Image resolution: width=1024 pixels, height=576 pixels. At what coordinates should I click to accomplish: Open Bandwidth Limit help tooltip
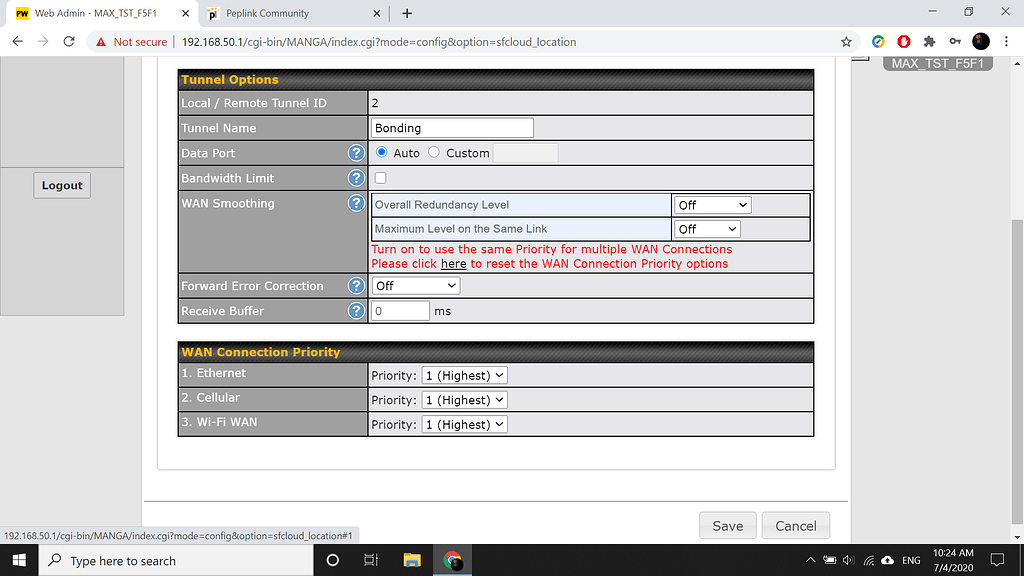[356, 177]
